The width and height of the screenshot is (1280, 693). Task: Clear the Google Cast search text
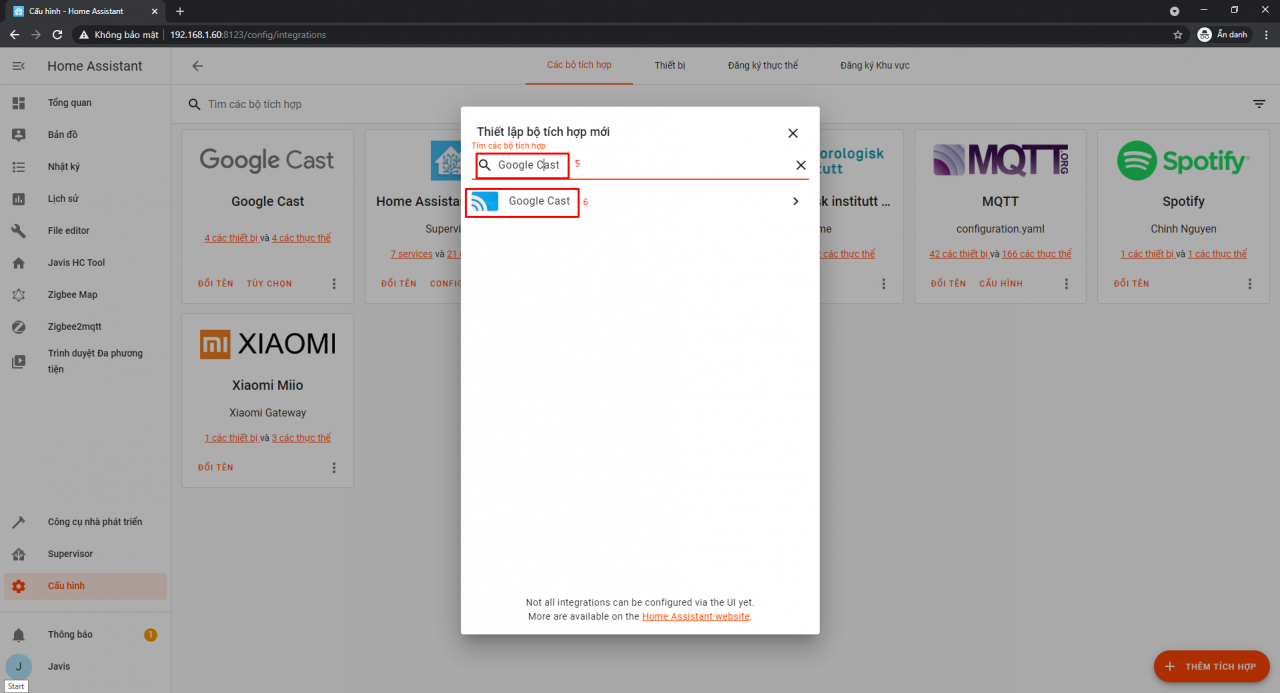click(x=800, y=165)
